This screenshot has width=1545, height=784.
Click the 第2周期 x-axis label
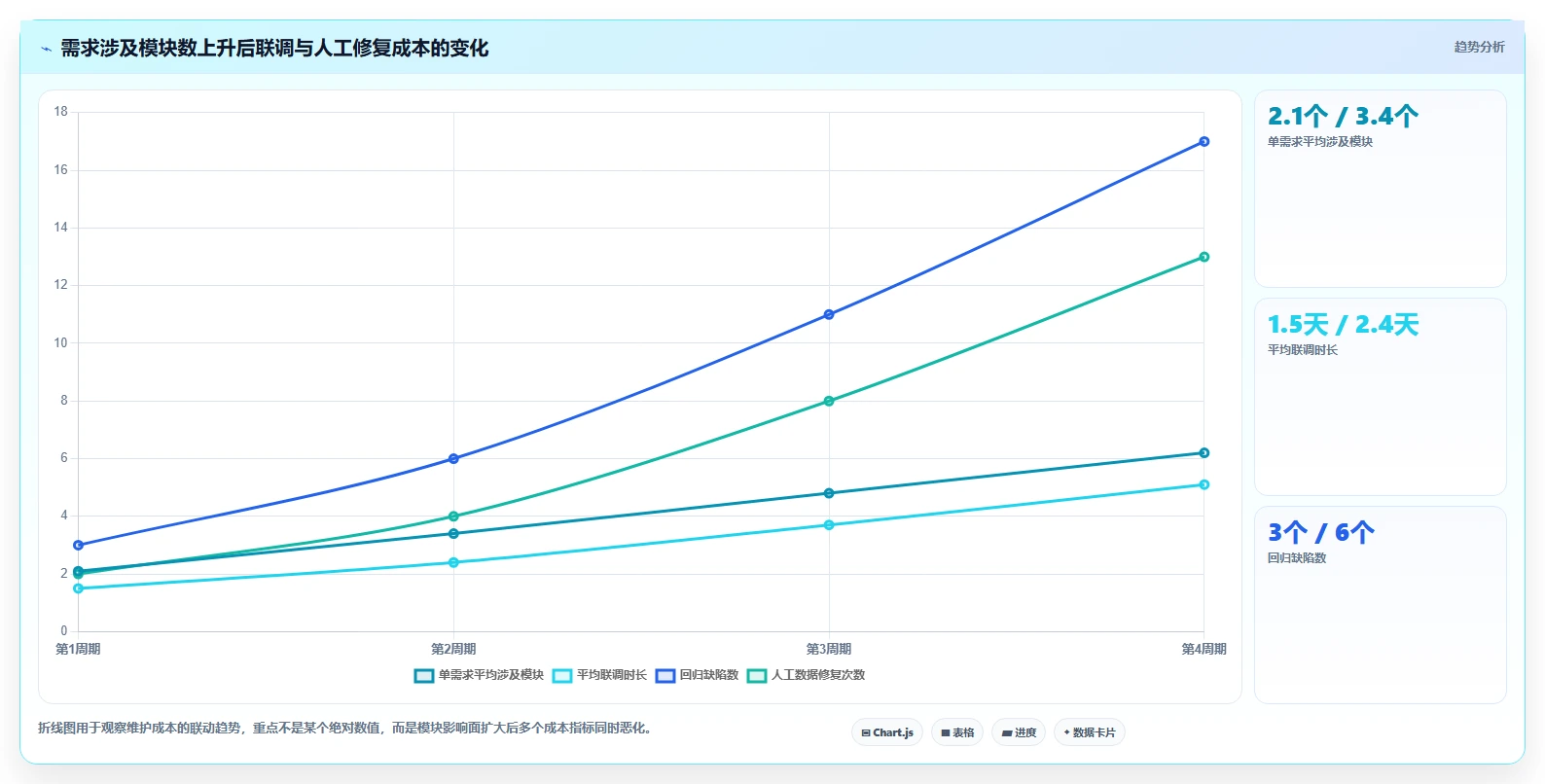pyautogui.click(x=453, y=649)
